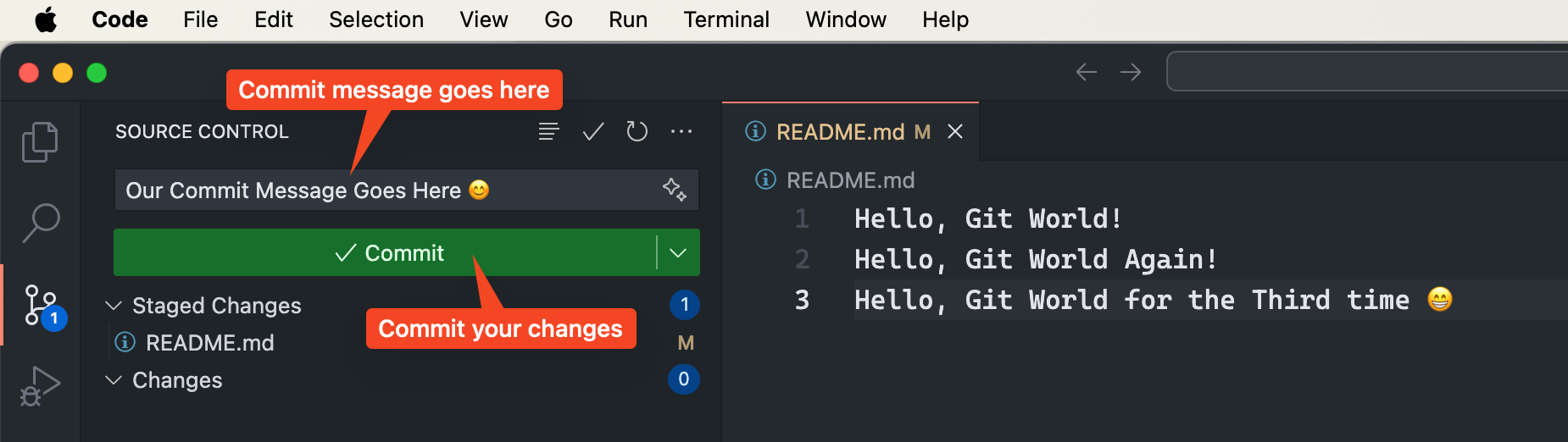Open the Search view in activity bar
1568x442 pixels.
pos(40,223)
